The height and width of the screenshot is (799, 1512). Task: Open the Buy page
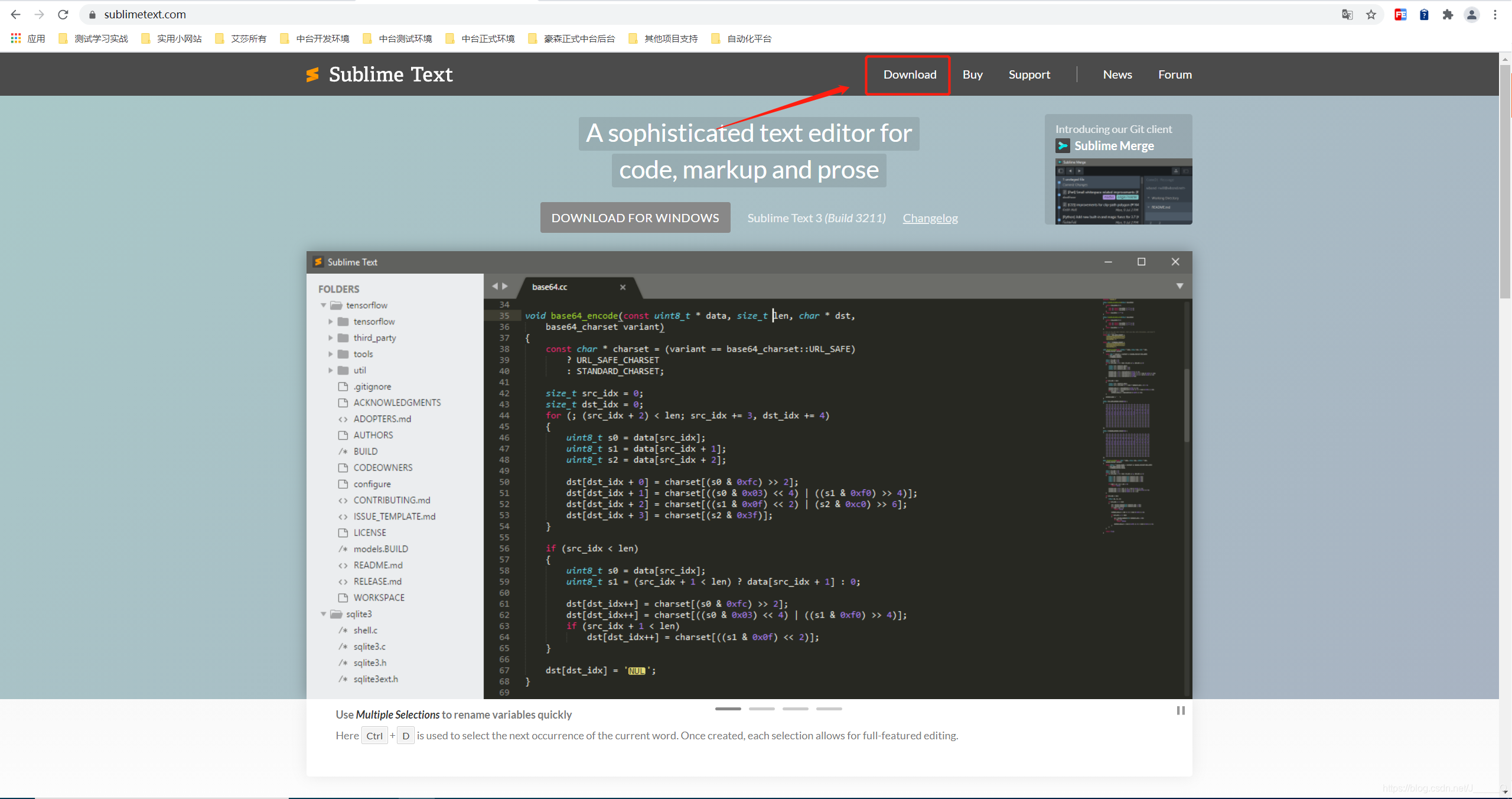coord(972,74)
